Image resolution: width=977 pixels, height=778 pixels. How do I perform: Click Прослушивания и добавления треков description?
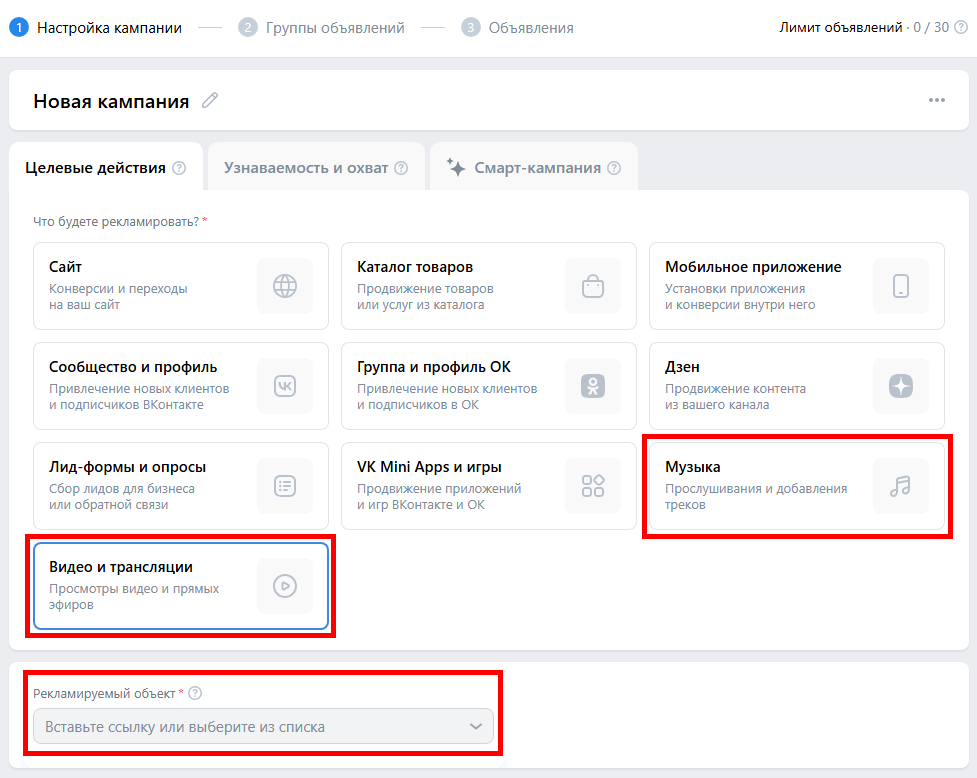click(x=756, y=496)
